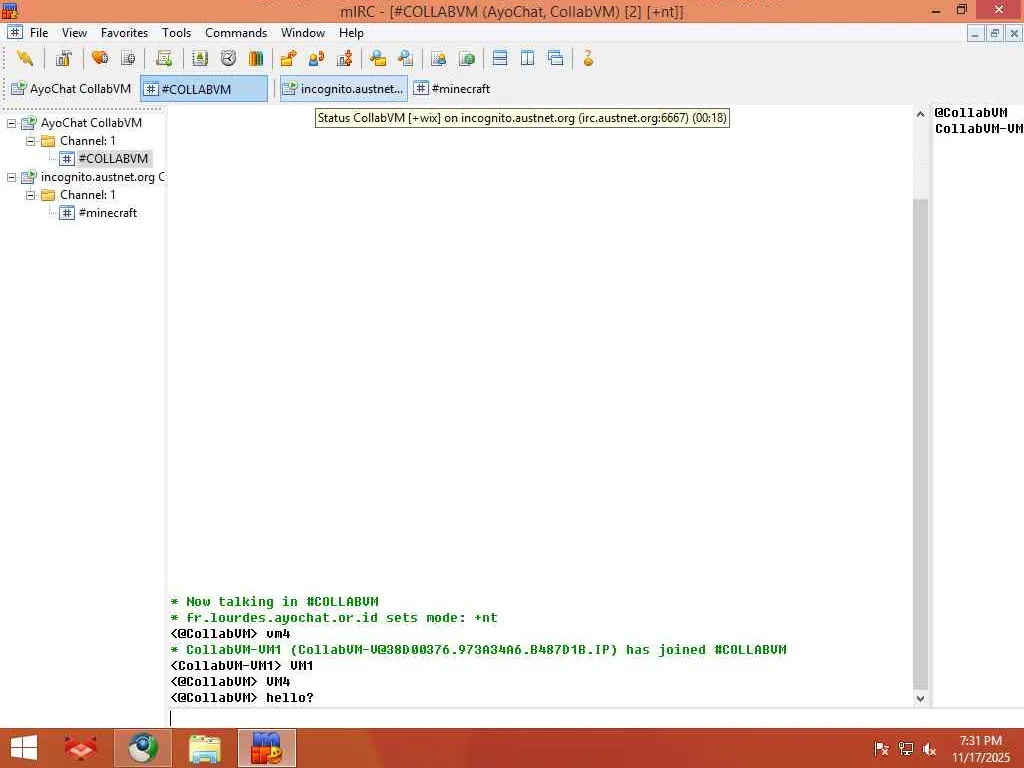
Task: Open the Start menu Windows logo
Action: (x=24, y=748)
